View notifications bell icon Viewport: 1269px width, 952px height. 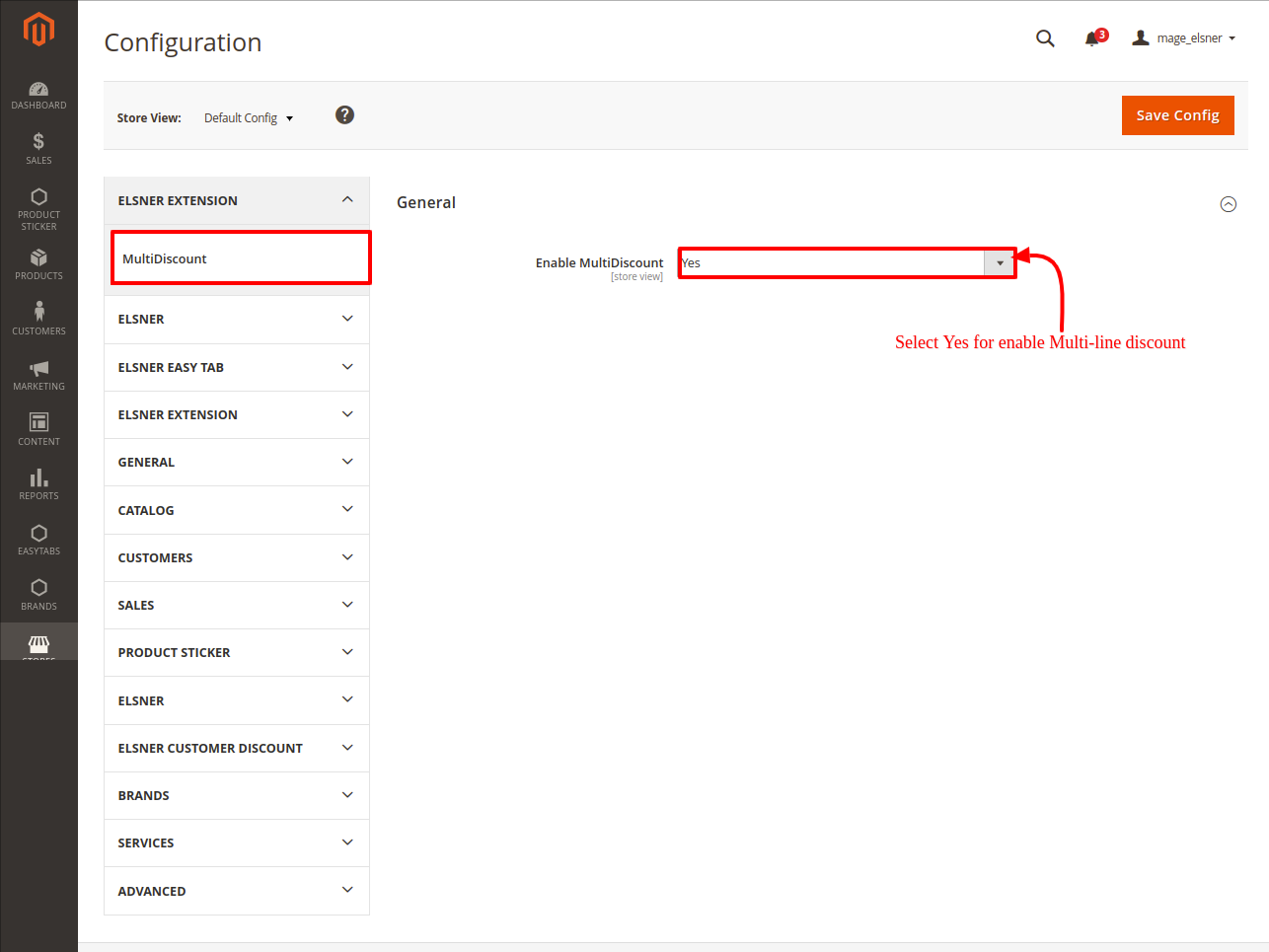(x=1092, y=38)
